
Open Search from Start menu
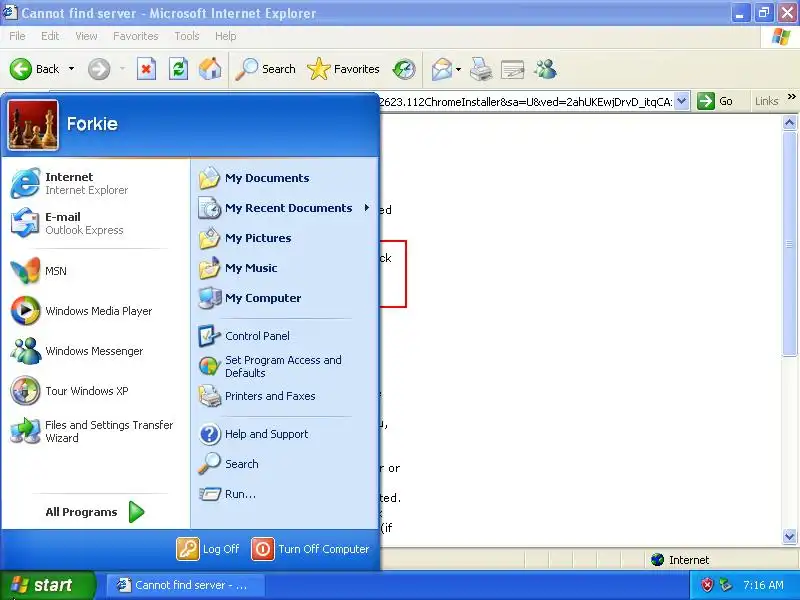pyautogui.click(x=285, y=464)
